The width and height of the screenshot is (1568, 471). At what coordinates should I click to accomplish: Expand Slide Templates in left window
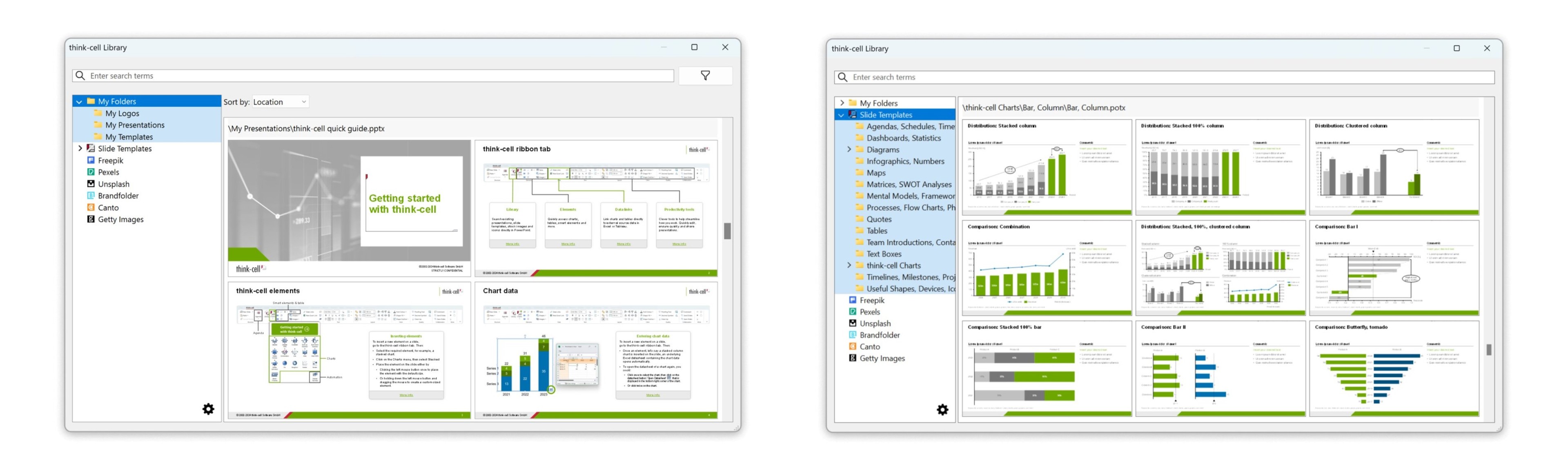80,148
